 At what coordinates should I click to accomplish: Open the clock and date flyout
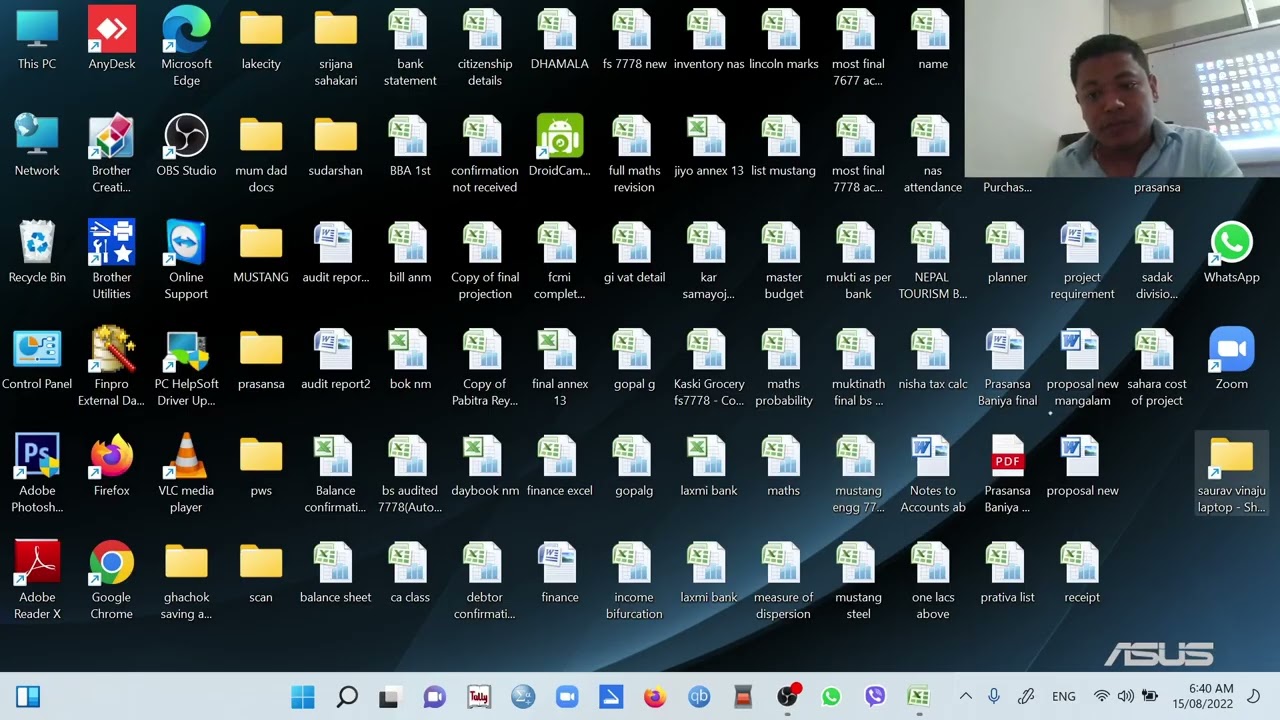(1203, 696)
